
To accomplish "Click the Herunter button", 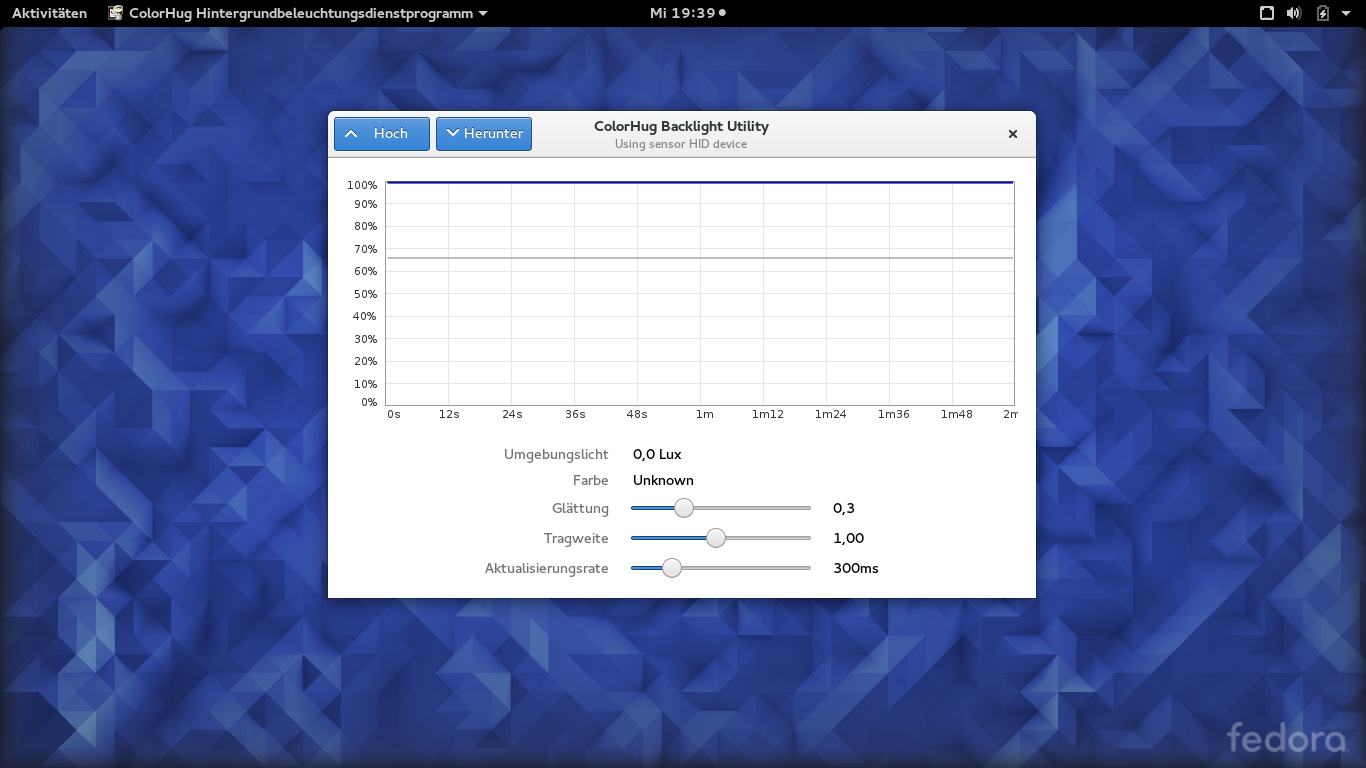I will click(484, 134).
